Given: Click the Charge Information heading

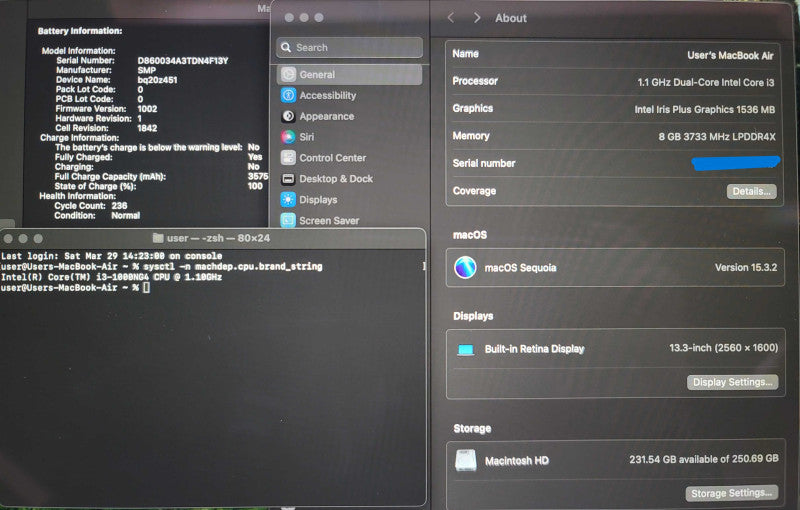Looking at the screenshot, I should [79, 138].
